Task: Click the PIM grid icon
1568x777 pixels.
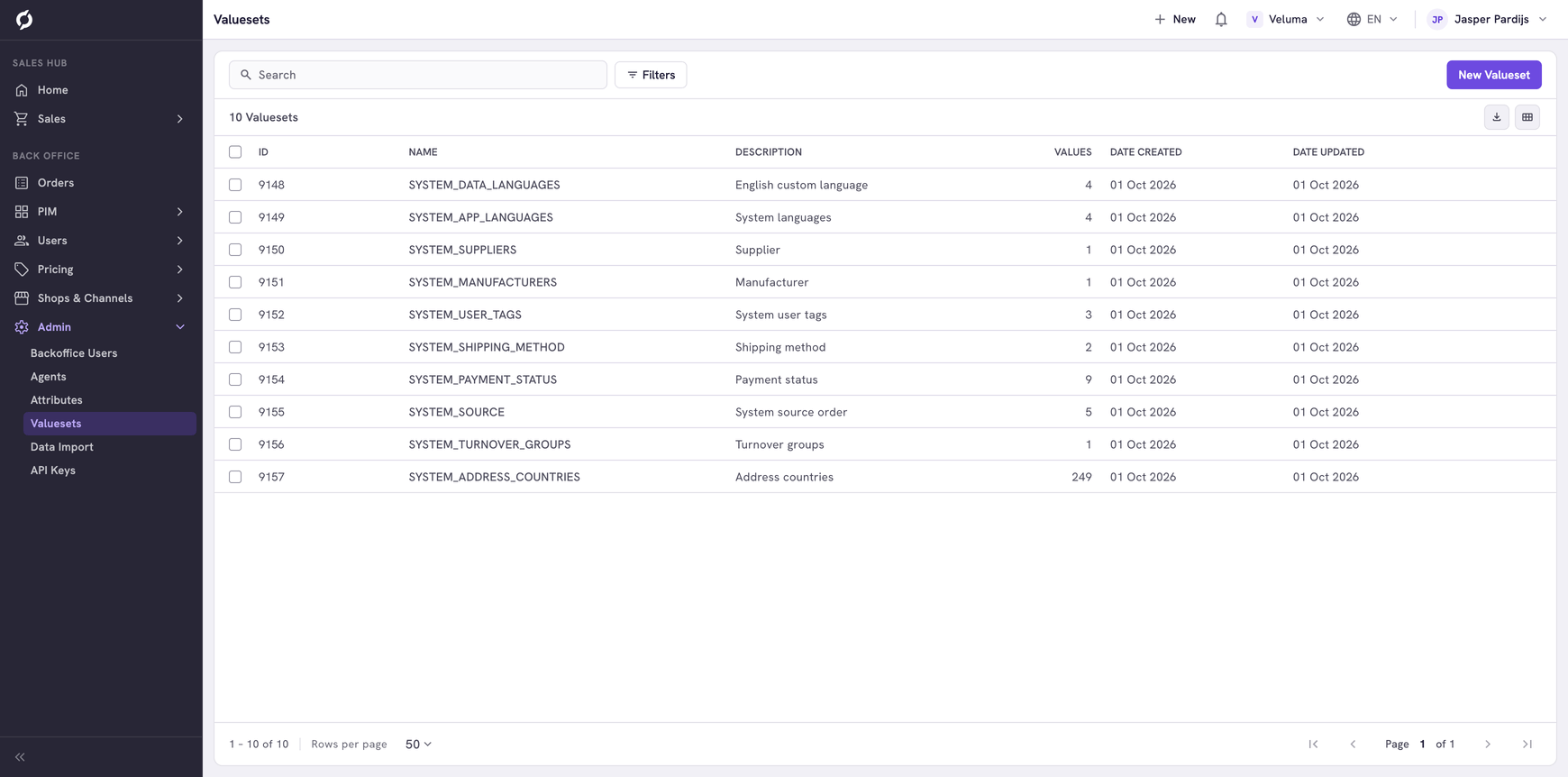Action: pos(22,212)
